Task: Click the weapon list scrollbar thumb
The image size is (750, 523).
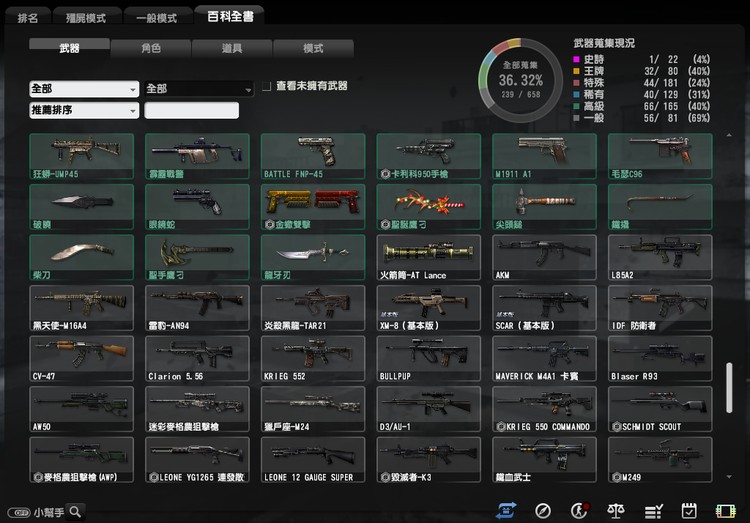Action: (x=729, y=388)
